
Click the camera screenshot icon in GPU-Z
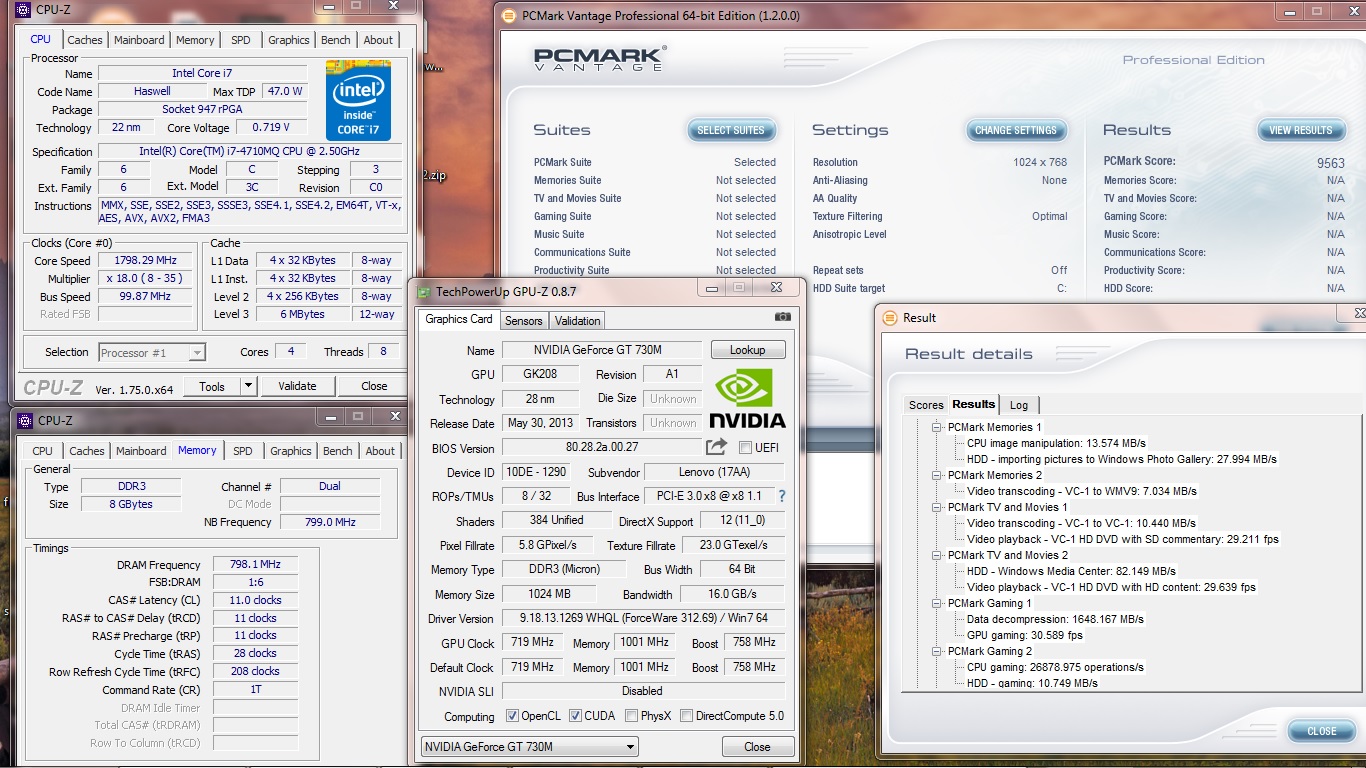(782, 317)
